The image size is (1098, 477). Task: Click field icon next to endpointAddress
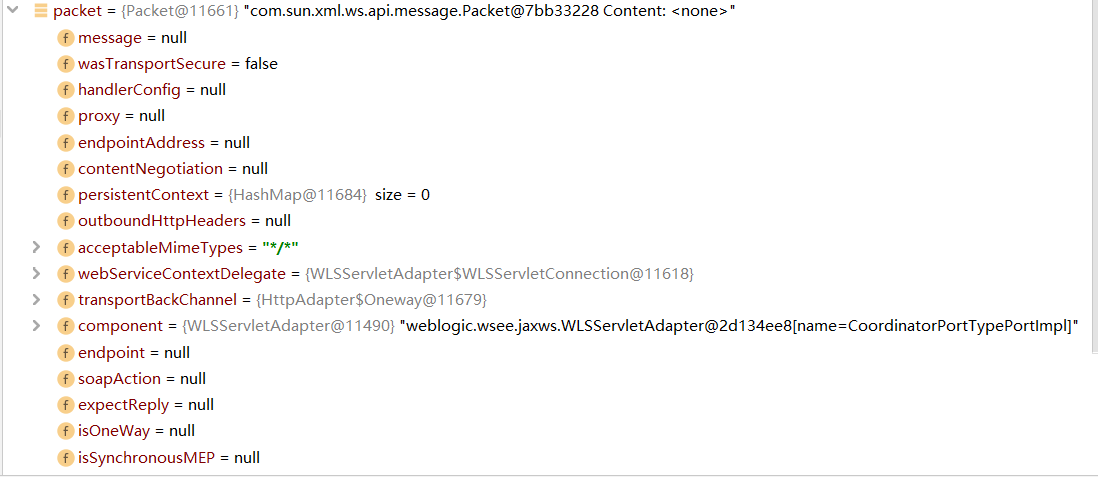[x=66, y=143]
